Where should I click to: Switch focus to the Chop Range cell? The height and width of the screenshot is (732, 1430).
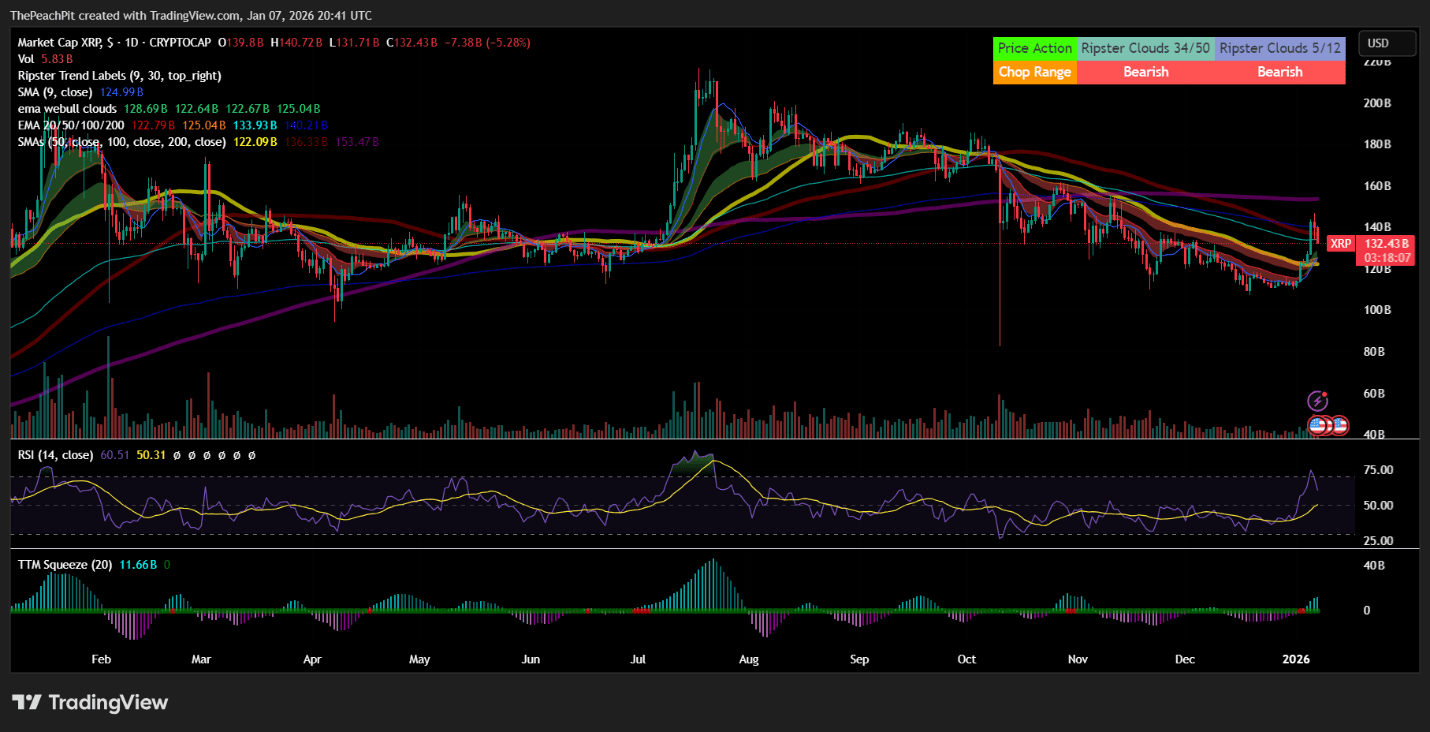click(1035, 71)
